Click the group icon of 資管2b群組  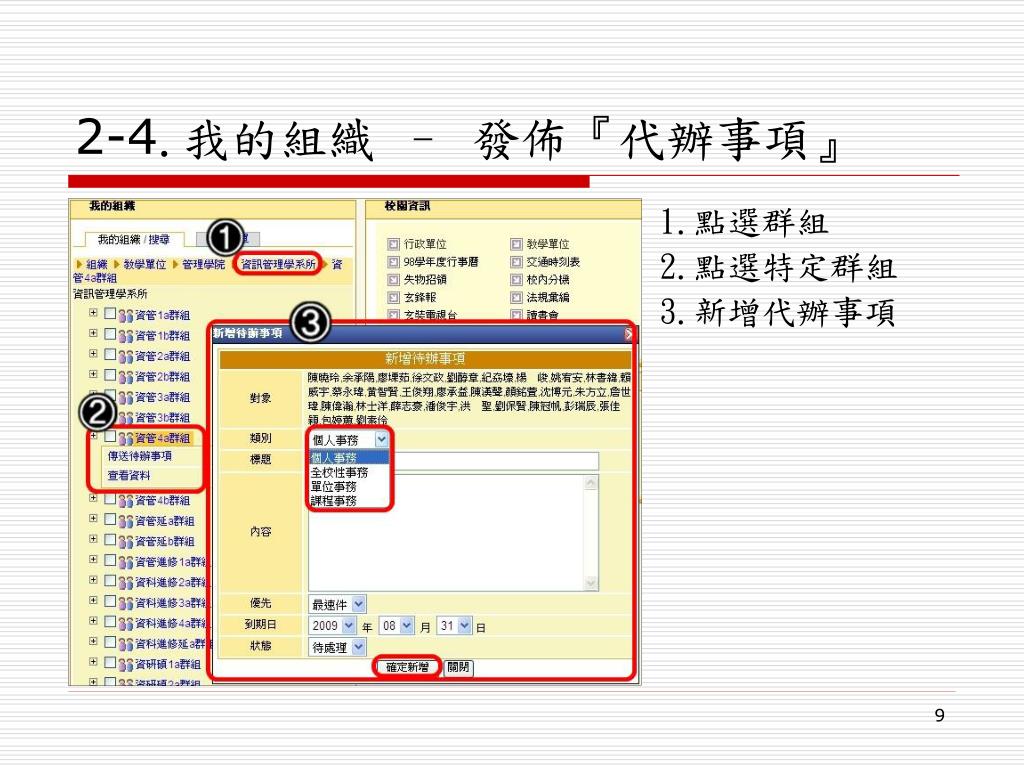pyautogui.click(x=125, y=377)
